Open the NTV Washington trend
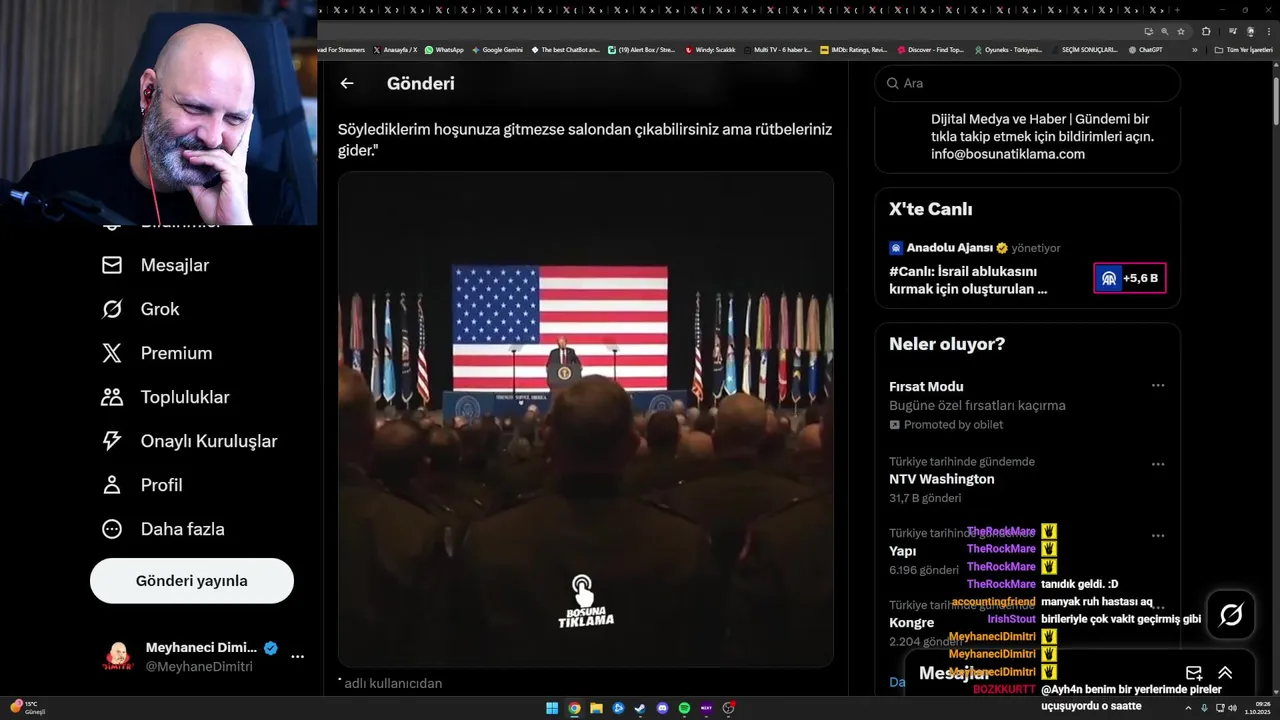1280x720 pixels. 942,479
